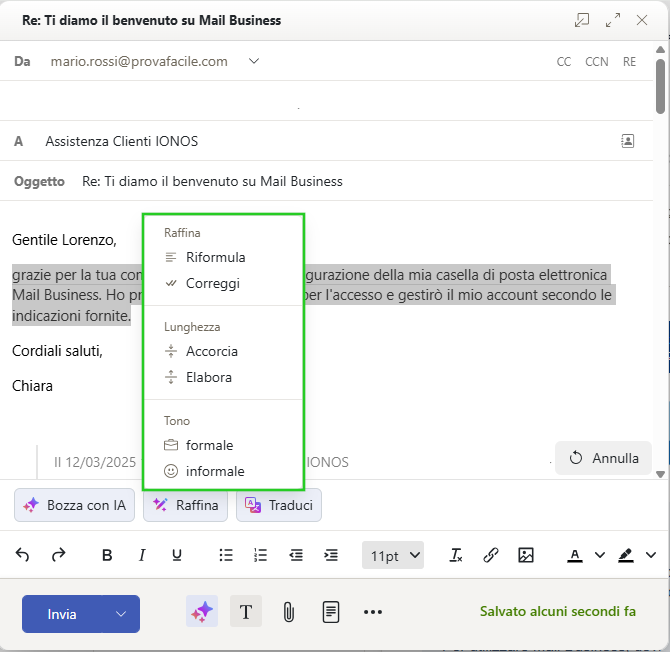Open the text highlight color picker
Viewport: 670px width, 652px height.
point(627,555)
